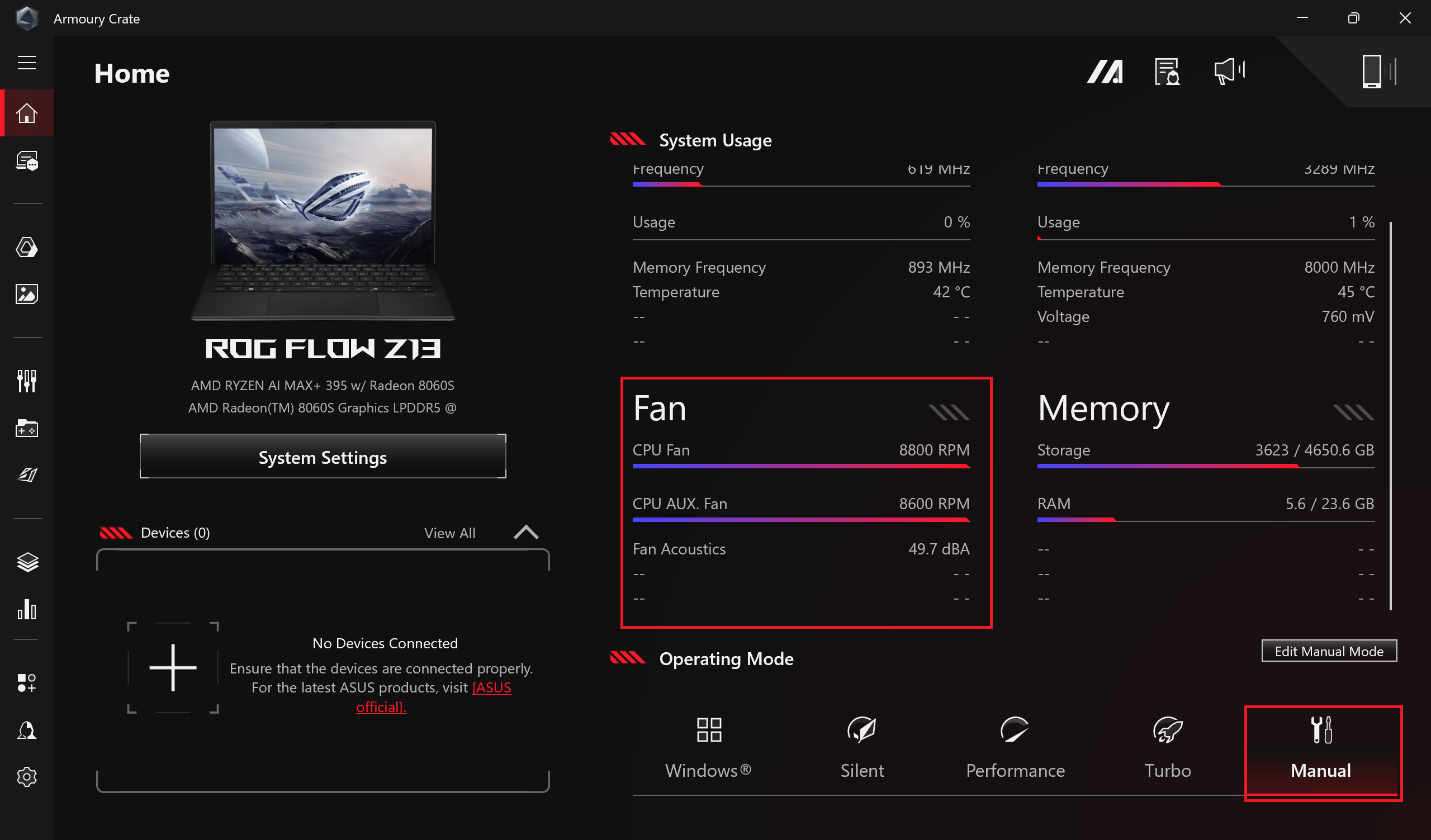The height and width of the screenshot is (840, 1431).
Task: Collapse the Devices section chevron
Action: [526, 533]
